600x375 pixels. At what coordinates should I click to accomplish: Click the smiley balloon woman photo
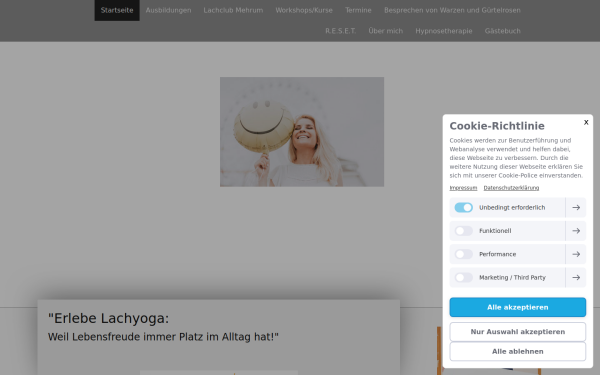tap(302, 132)
